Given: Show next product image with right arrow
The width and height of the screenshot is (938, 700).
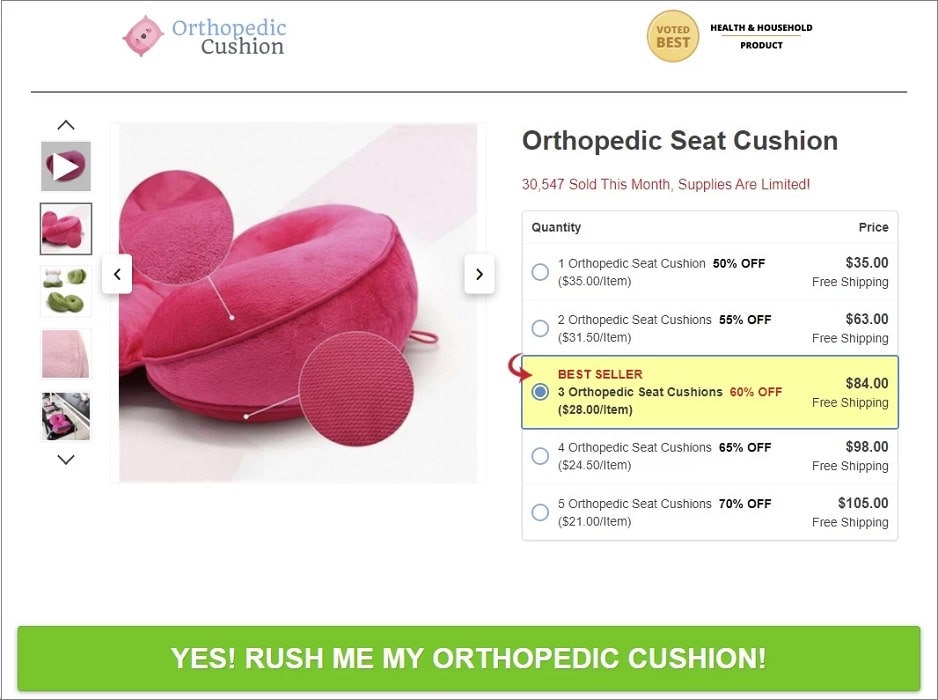Looking at the screenshot, I should tap(479, 273).
